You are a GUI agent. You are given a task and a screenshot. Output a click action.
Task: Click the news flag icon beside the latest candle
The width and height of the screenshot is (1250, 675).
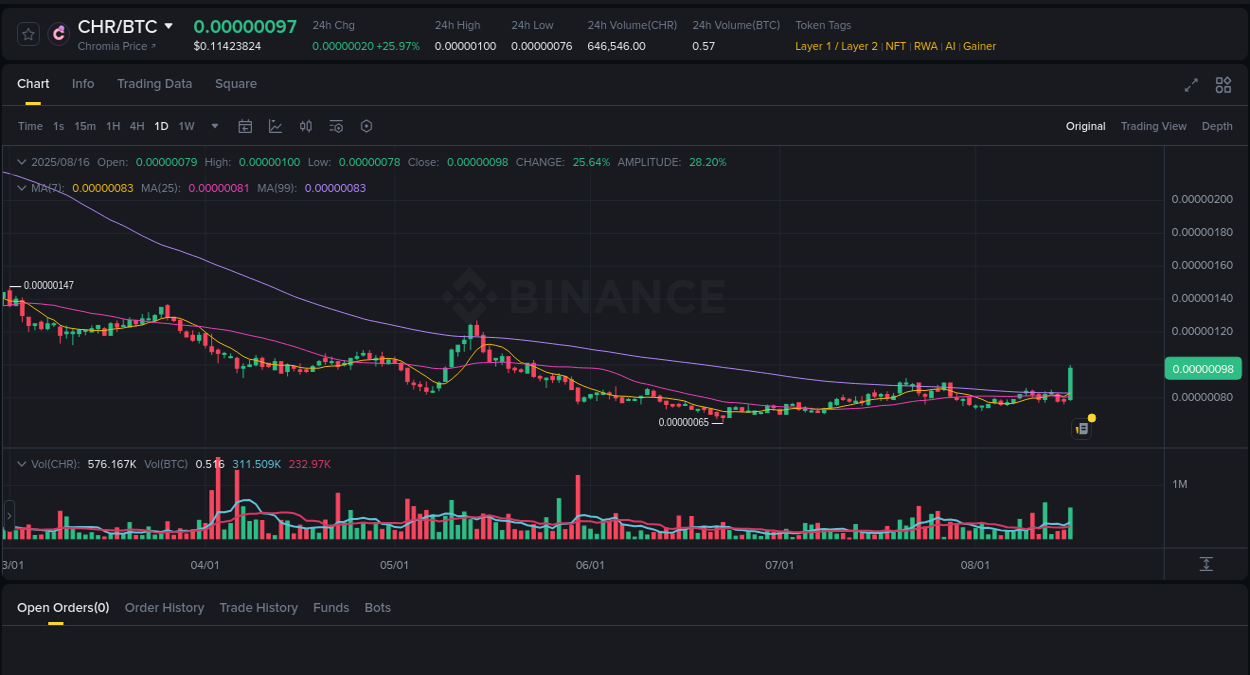[x=1081, y=429]
